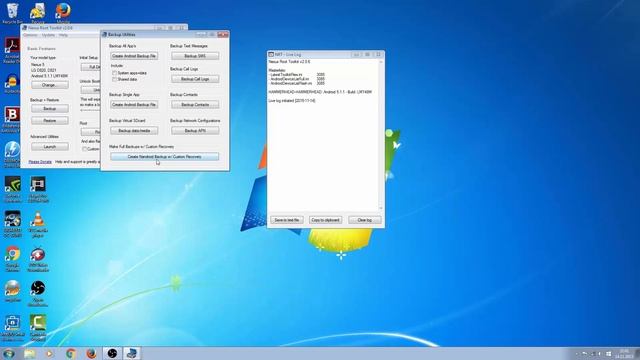Open the Recycle Bin desktop icon
The height and width of the screenshot is (360, 640).
tap(13, 12)
